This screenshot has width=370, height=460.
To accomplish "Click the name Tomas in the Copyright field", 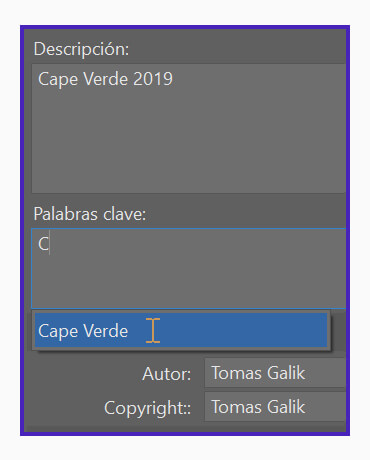I will 237,407.
